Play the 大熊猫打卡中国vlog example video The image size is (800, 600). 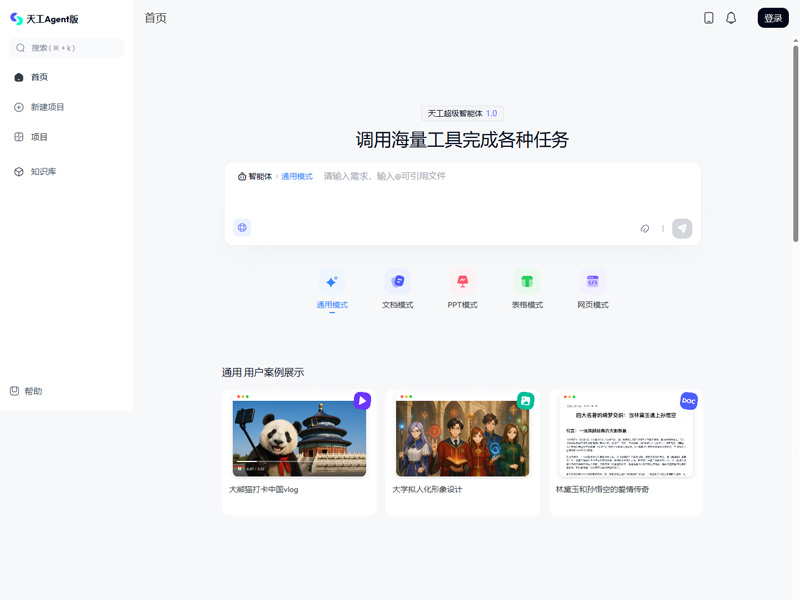pyautogui.click(x=361, y=400)
